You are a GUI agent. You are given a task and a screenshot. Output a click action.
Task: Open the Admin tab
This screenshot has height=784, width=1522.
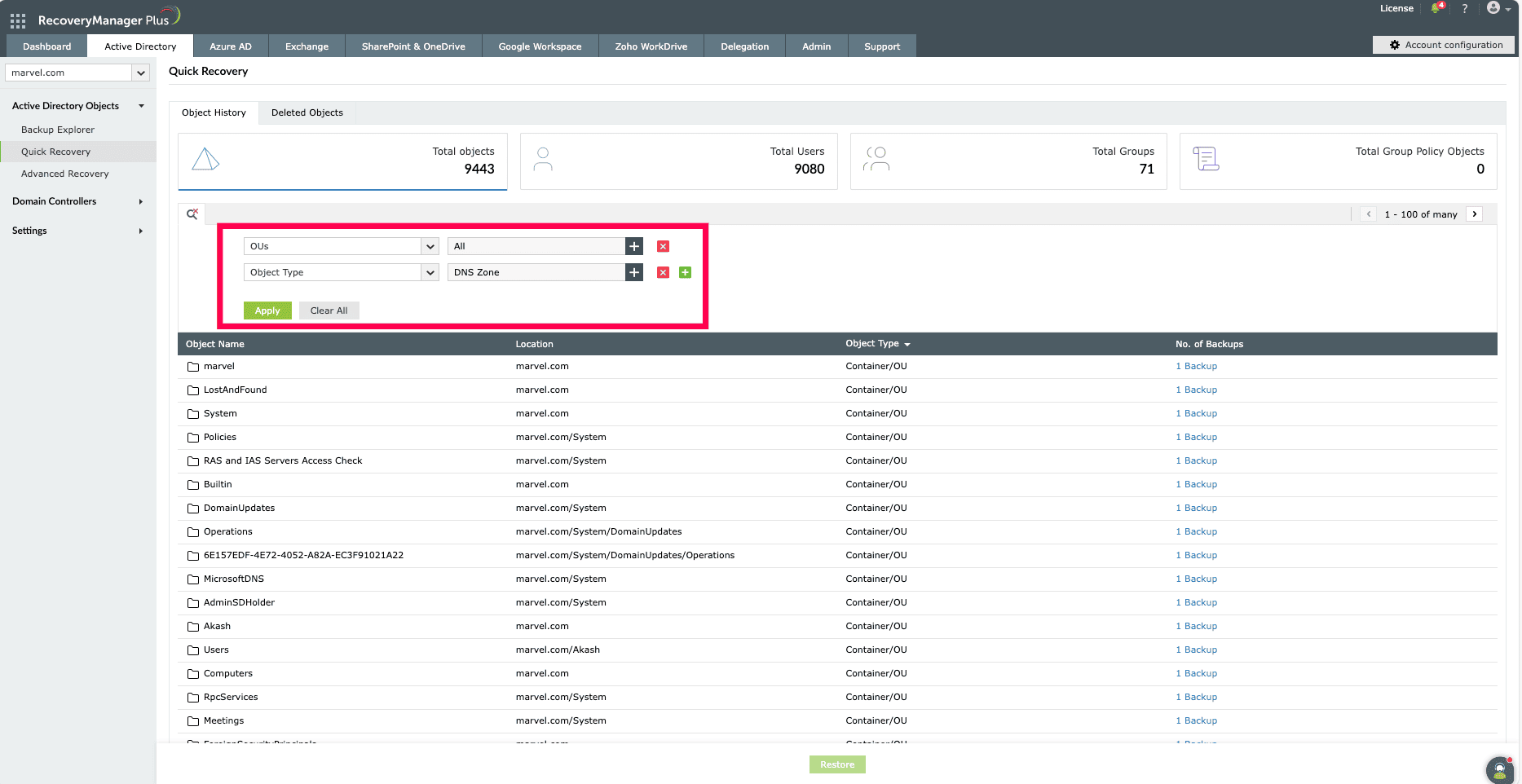pyautogui.click(x=817, y=46)
